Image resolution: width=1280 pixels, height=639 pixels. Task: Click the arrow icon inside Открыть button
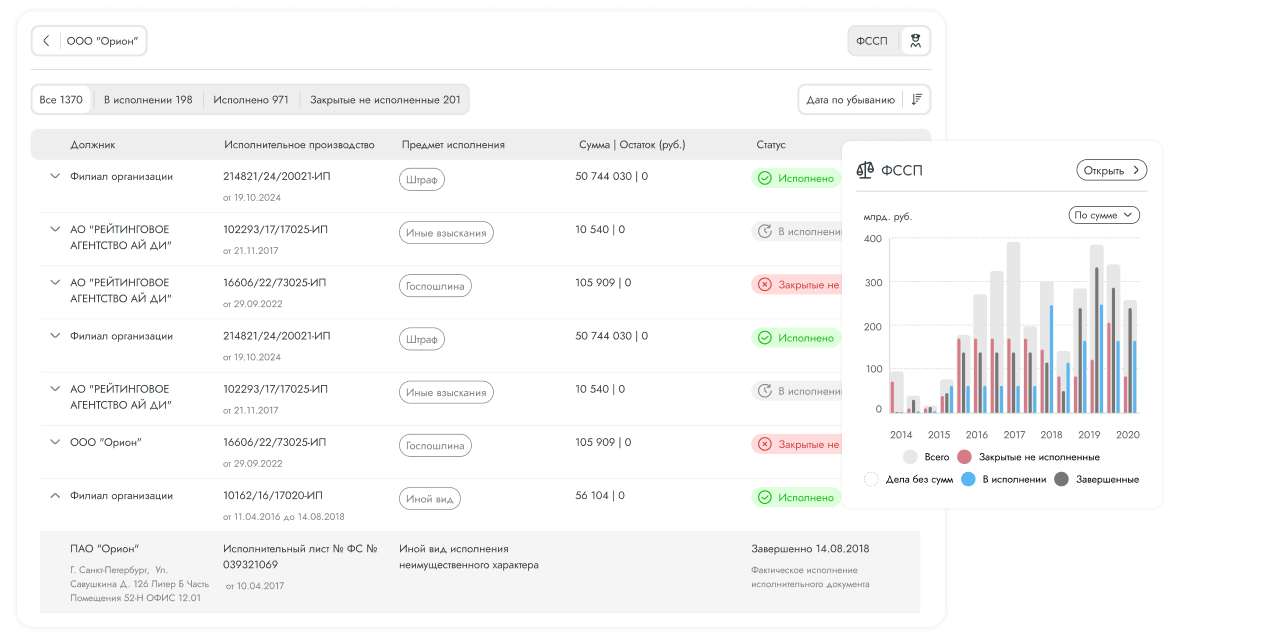point(1135,171)
